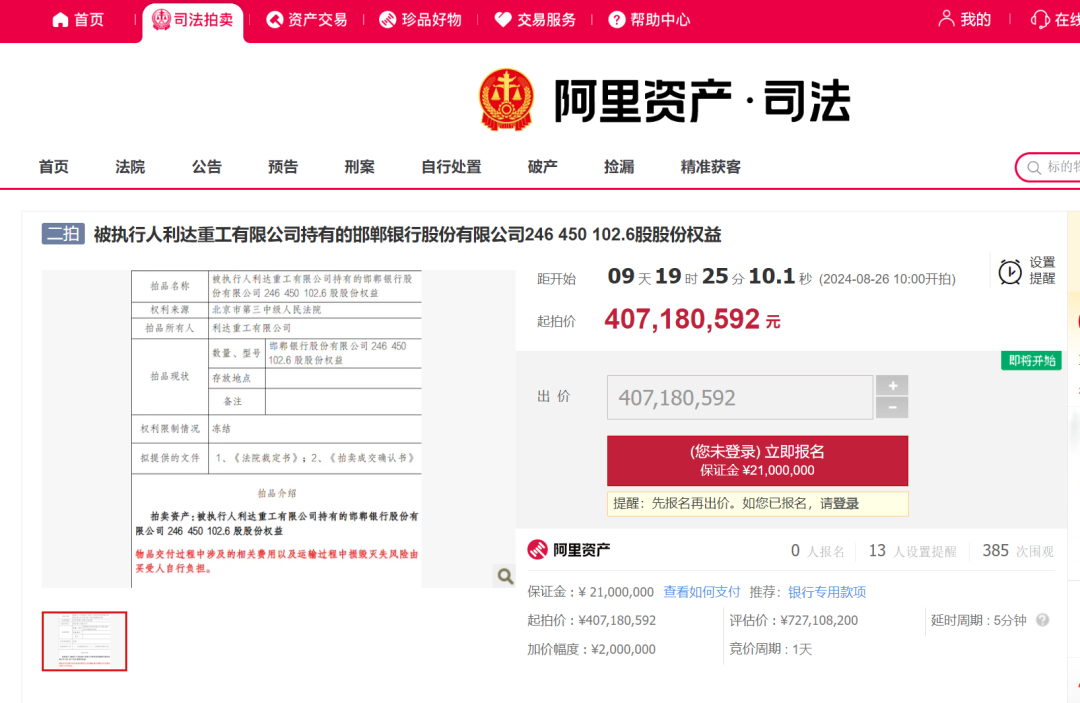This screenshot has height=703, width=1080.
Task: Click the 保证金 ¥21,000,000 detail line
Action: 590,591
